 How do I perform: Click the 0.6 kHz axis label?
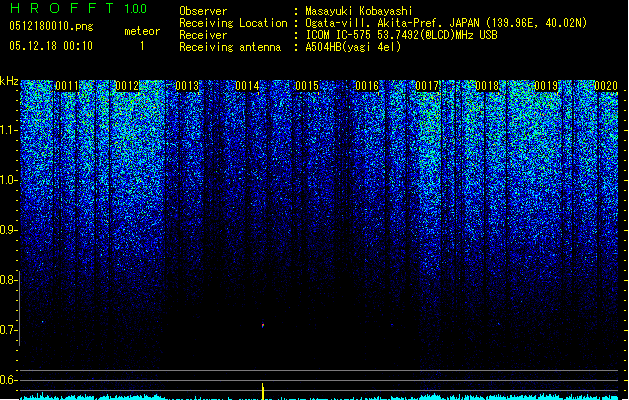click(9, 380)
